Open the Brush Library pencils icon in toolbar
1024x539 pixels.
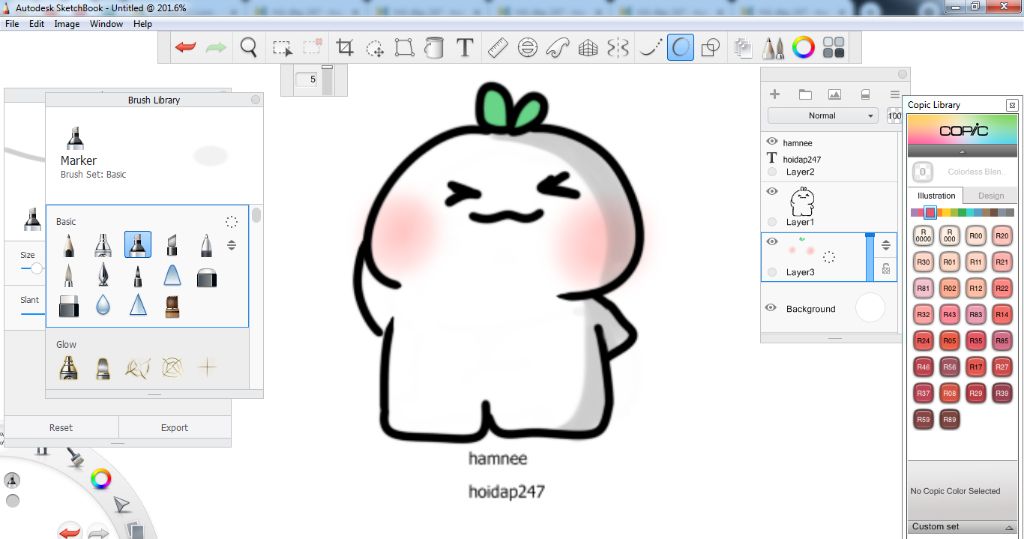(x=773, y=47)
